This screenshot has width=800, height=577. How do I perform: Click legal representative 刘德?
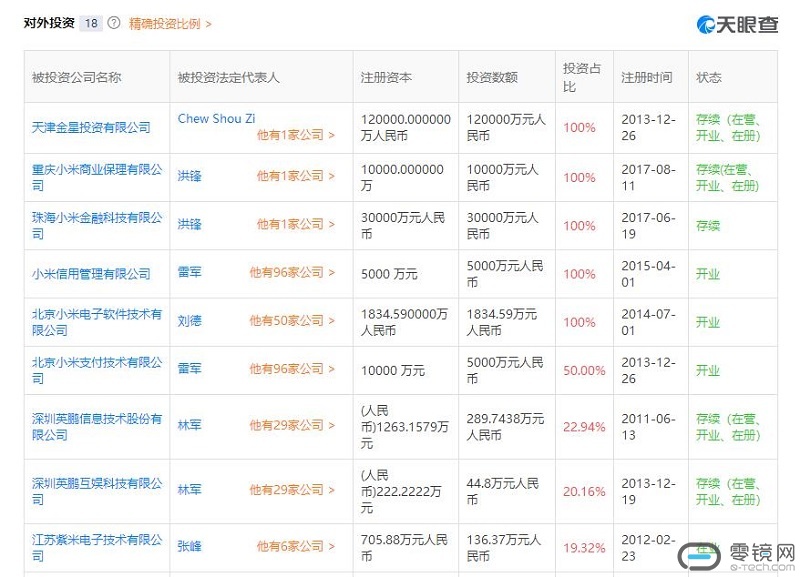click(189, 321)
